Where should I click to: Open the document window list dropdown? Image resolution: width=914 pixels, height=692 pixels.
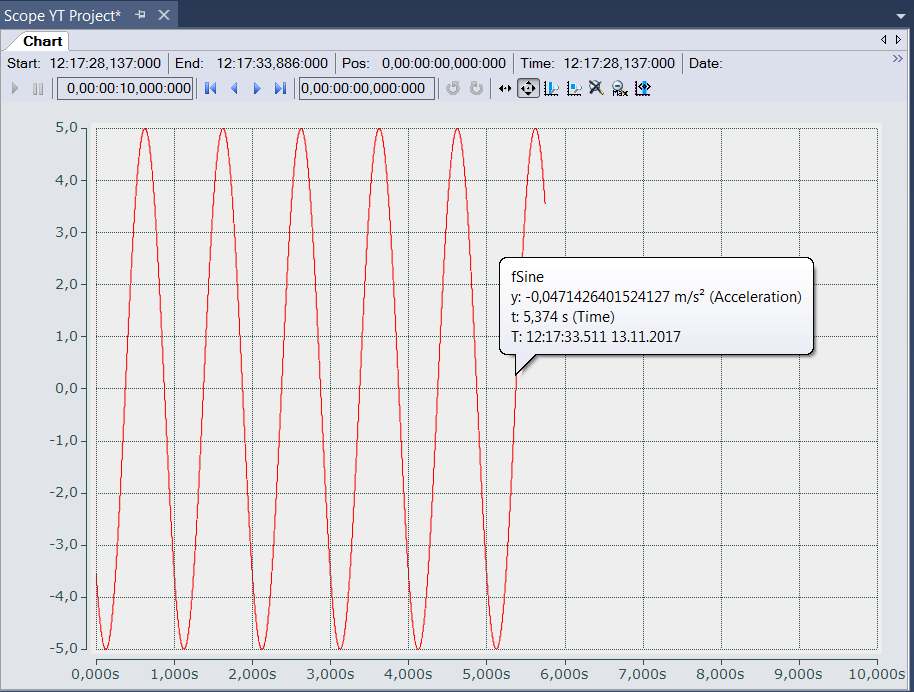(x=901, y=16)
